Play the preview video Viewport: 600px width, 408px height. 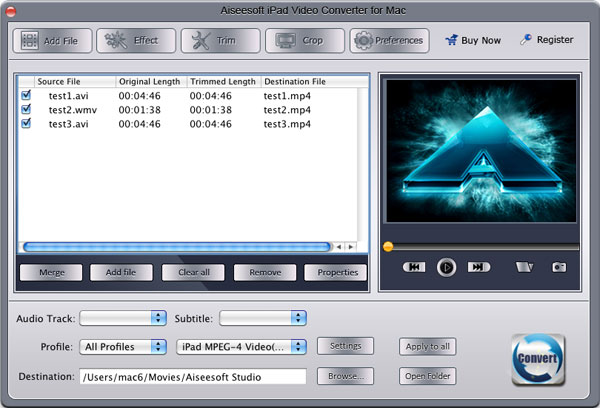coord(446,267)
